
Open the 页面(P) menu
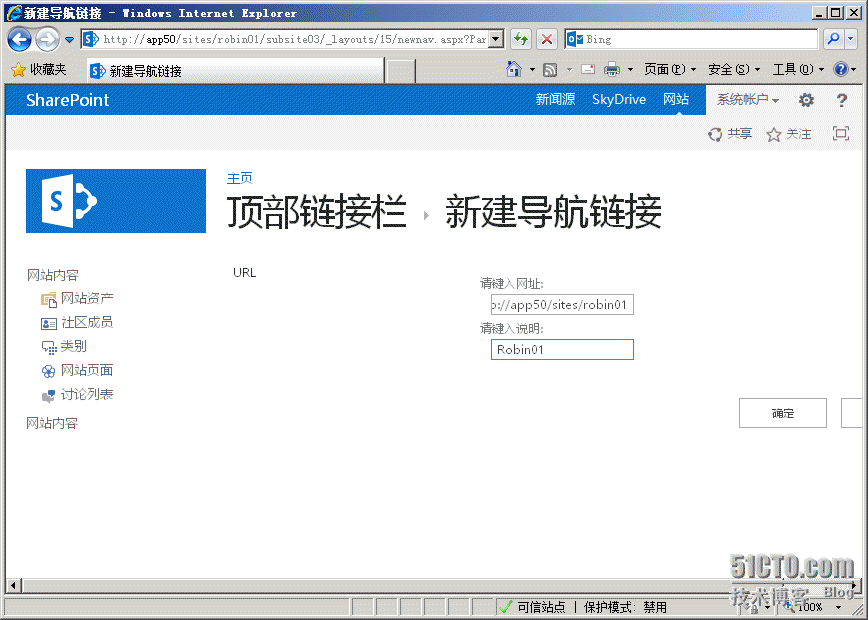(670, 70)
